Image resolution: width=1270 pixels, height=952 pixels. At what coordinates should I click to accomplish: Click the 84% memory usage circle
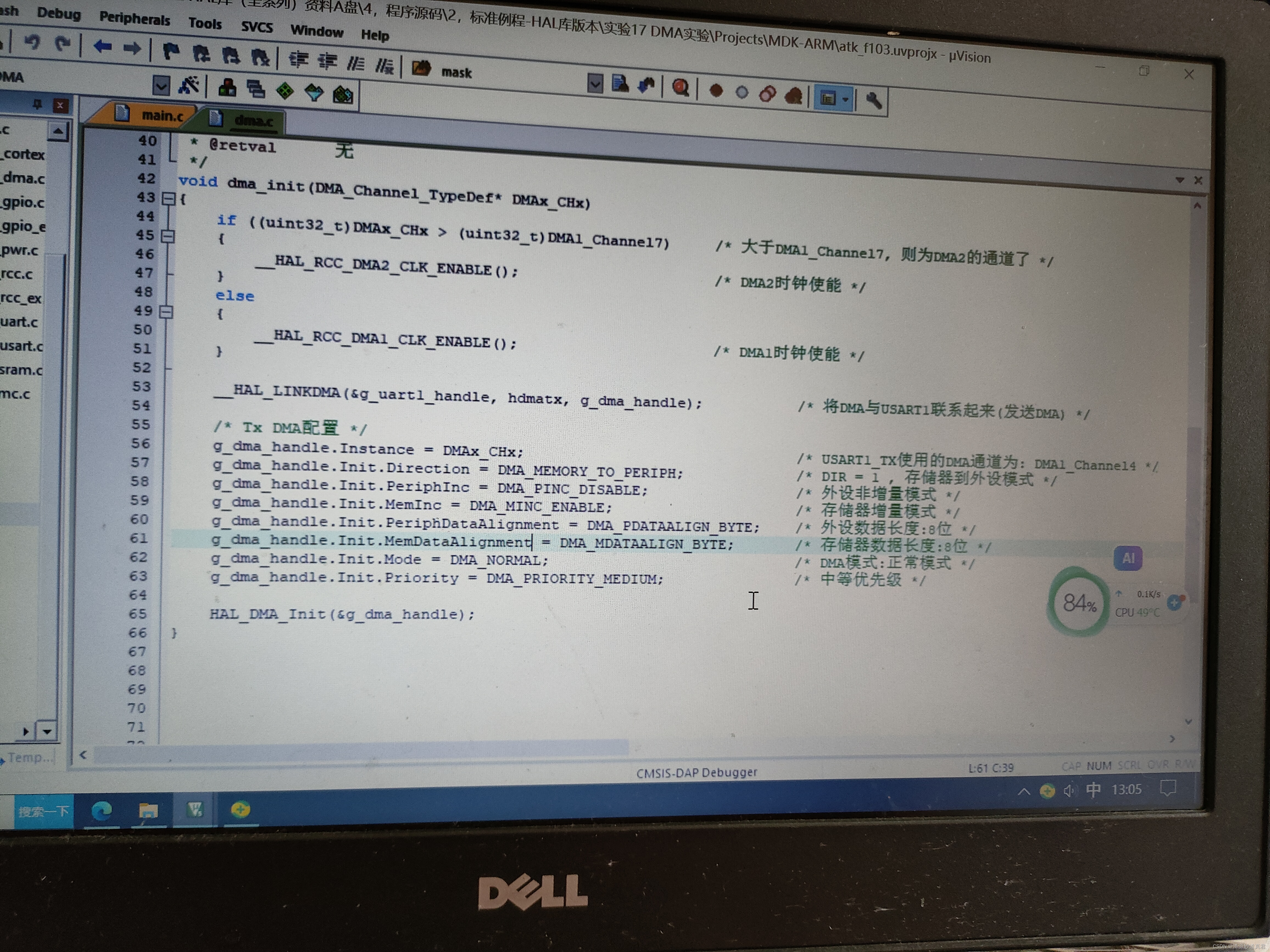pos(1079,602)
